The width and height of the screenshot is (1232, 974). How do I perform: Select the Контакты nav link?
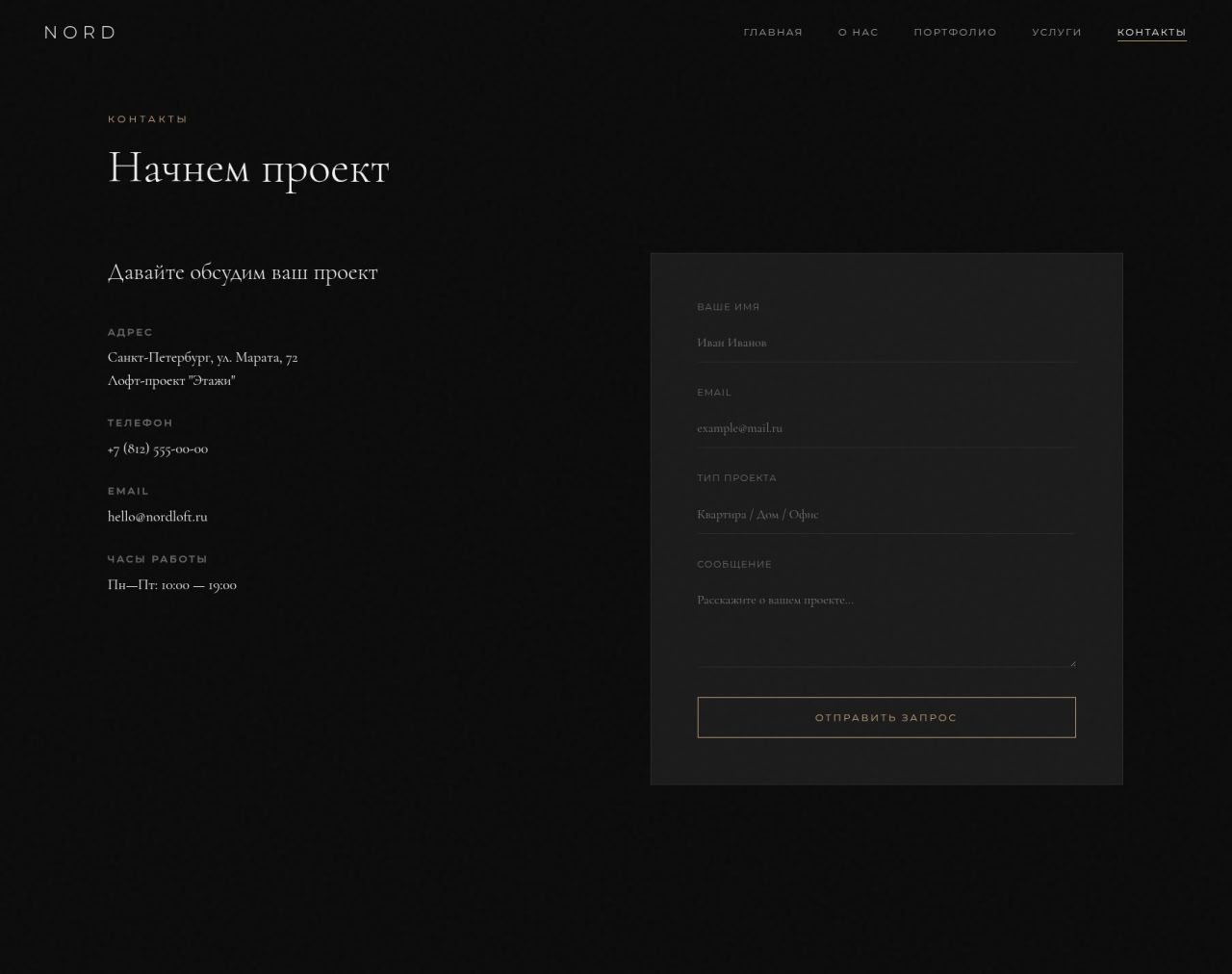click(1151, 33)
